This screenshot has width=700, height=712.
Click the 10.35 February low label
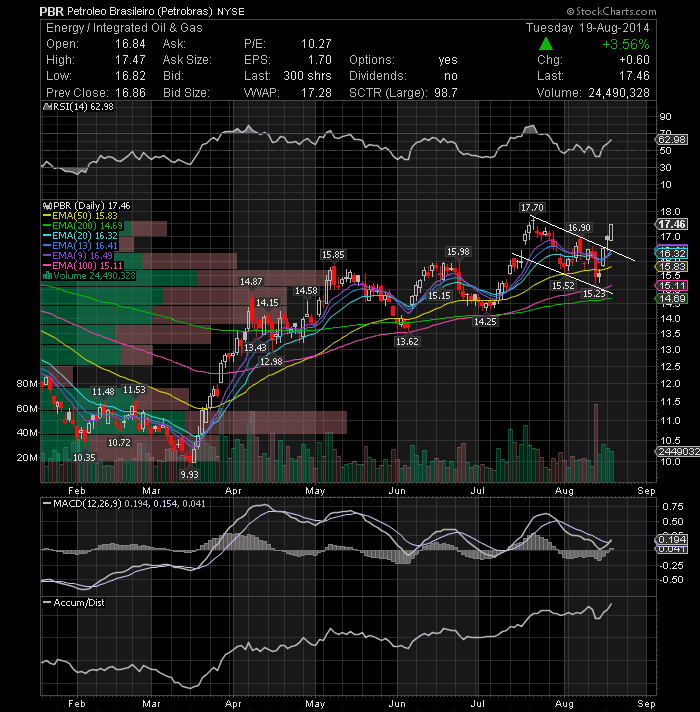point(84,457)
